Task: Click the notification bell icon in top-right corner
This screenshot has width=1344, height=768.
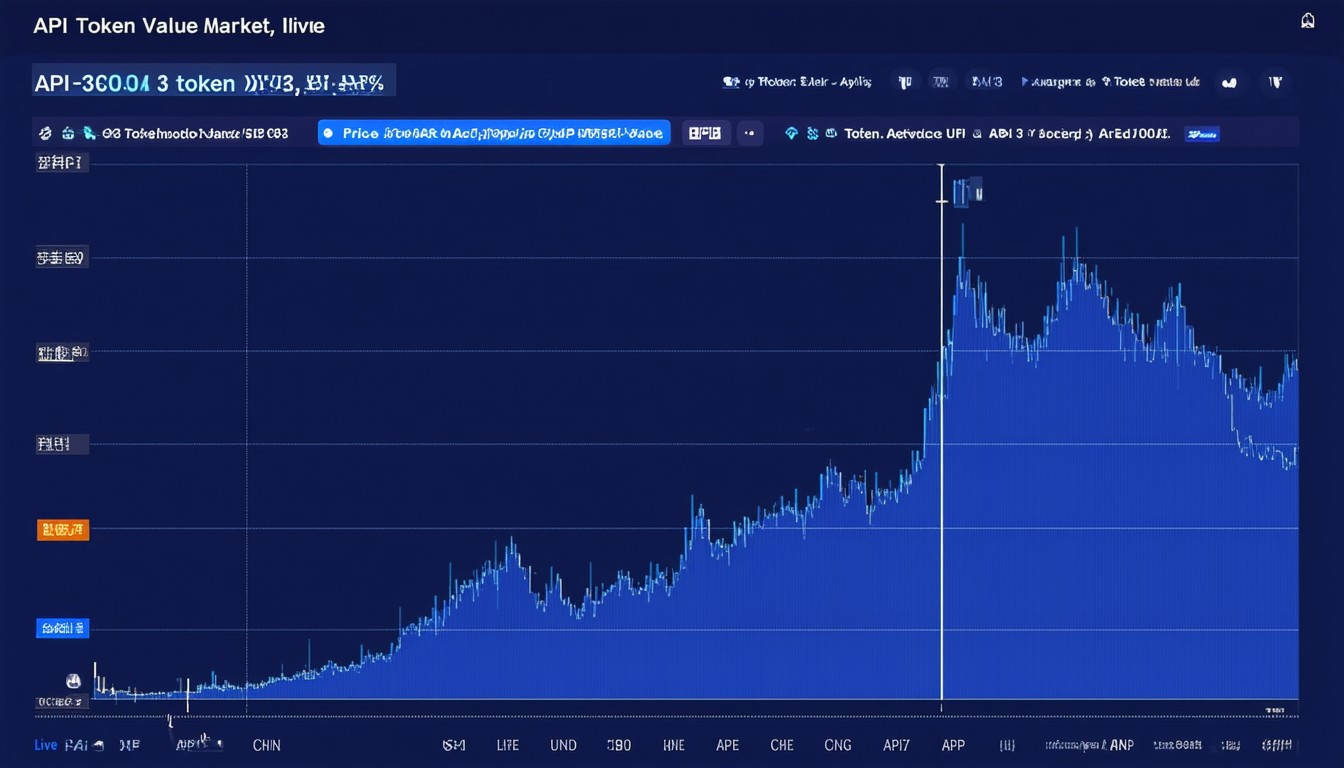Action: click(x=1307, y=21)
